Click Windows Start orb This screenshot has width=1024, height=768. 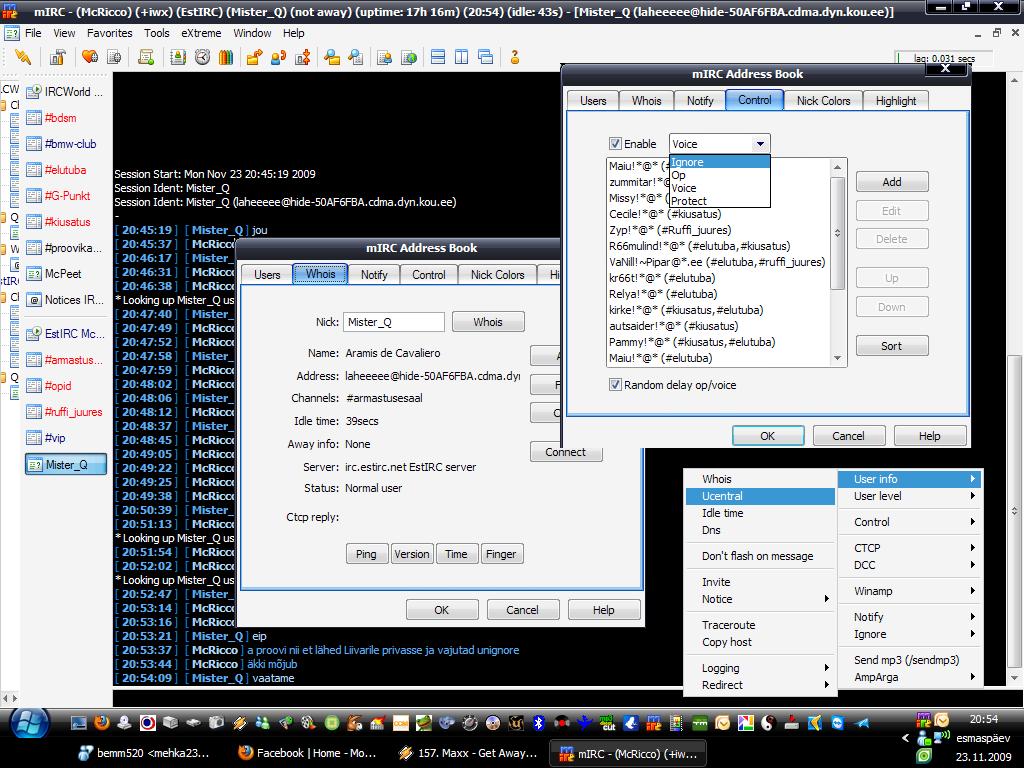click(29, 724)
